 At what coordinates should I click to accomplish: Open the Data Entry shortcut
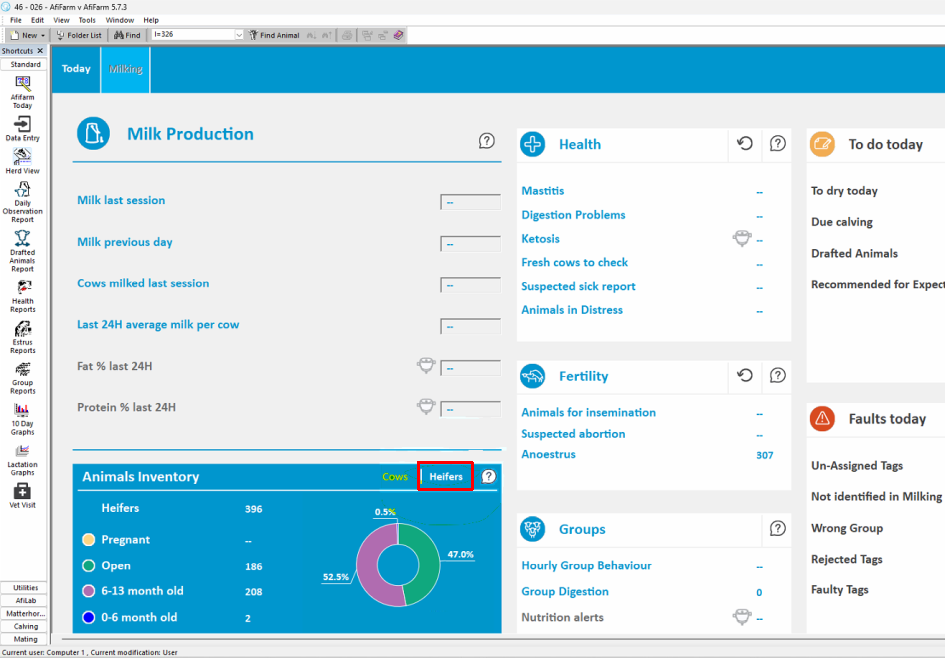22,124
